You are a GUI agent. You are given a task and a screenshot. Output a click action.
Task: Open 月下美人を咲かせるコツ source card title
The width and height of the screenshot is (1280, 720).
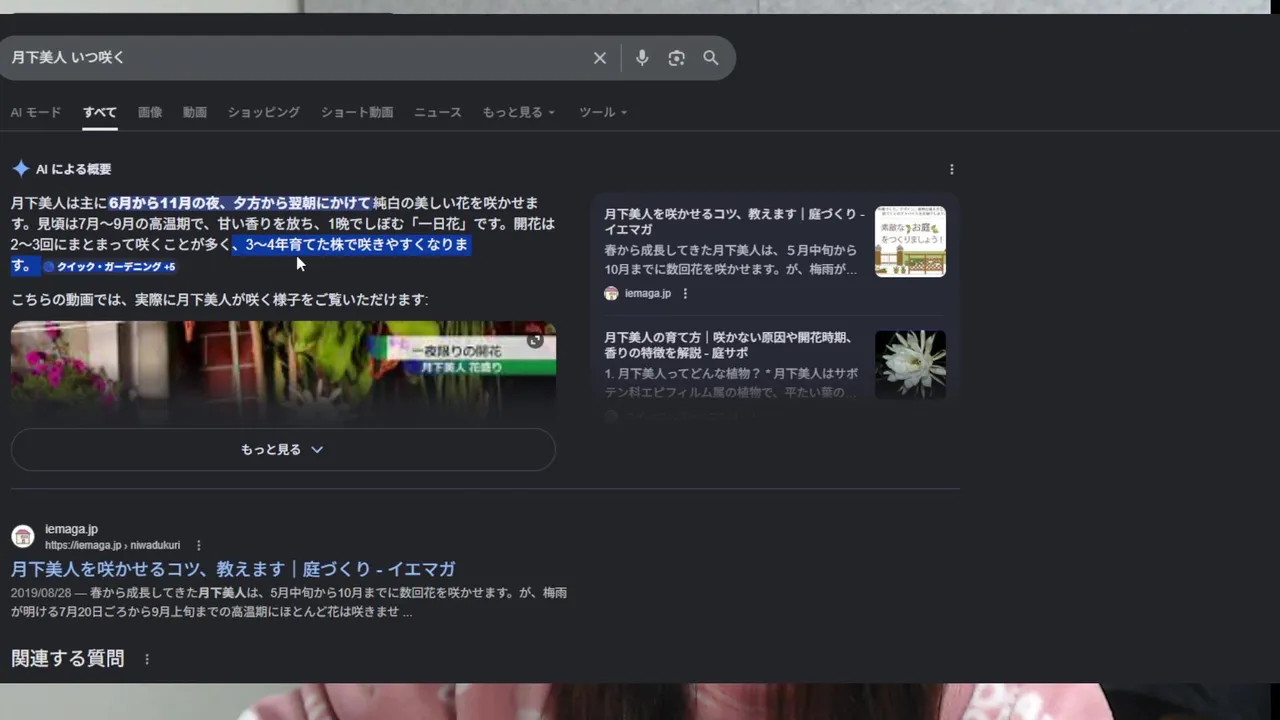coord(734,222)
